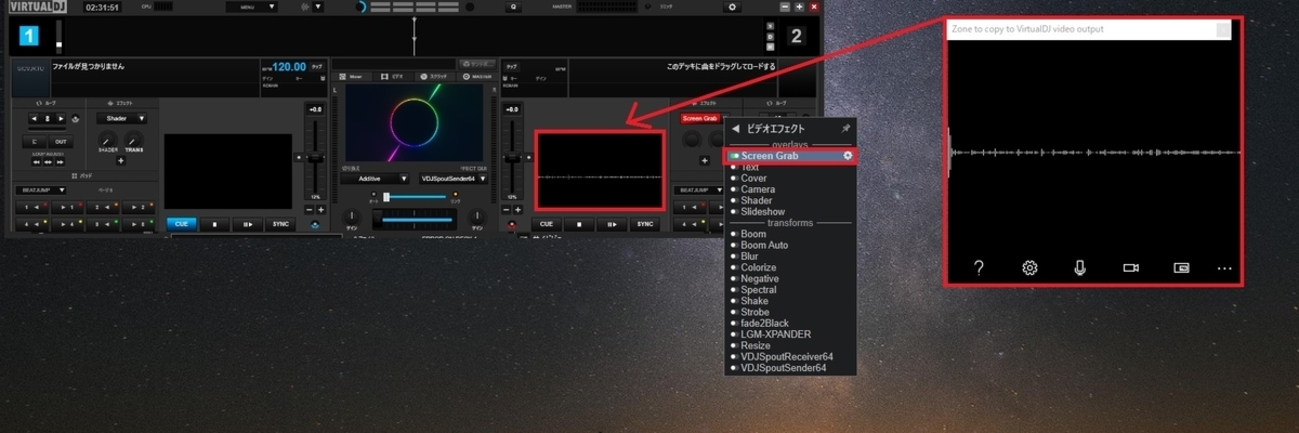
Task: Click the deck 2 number indicator
Action: [796, 36]
